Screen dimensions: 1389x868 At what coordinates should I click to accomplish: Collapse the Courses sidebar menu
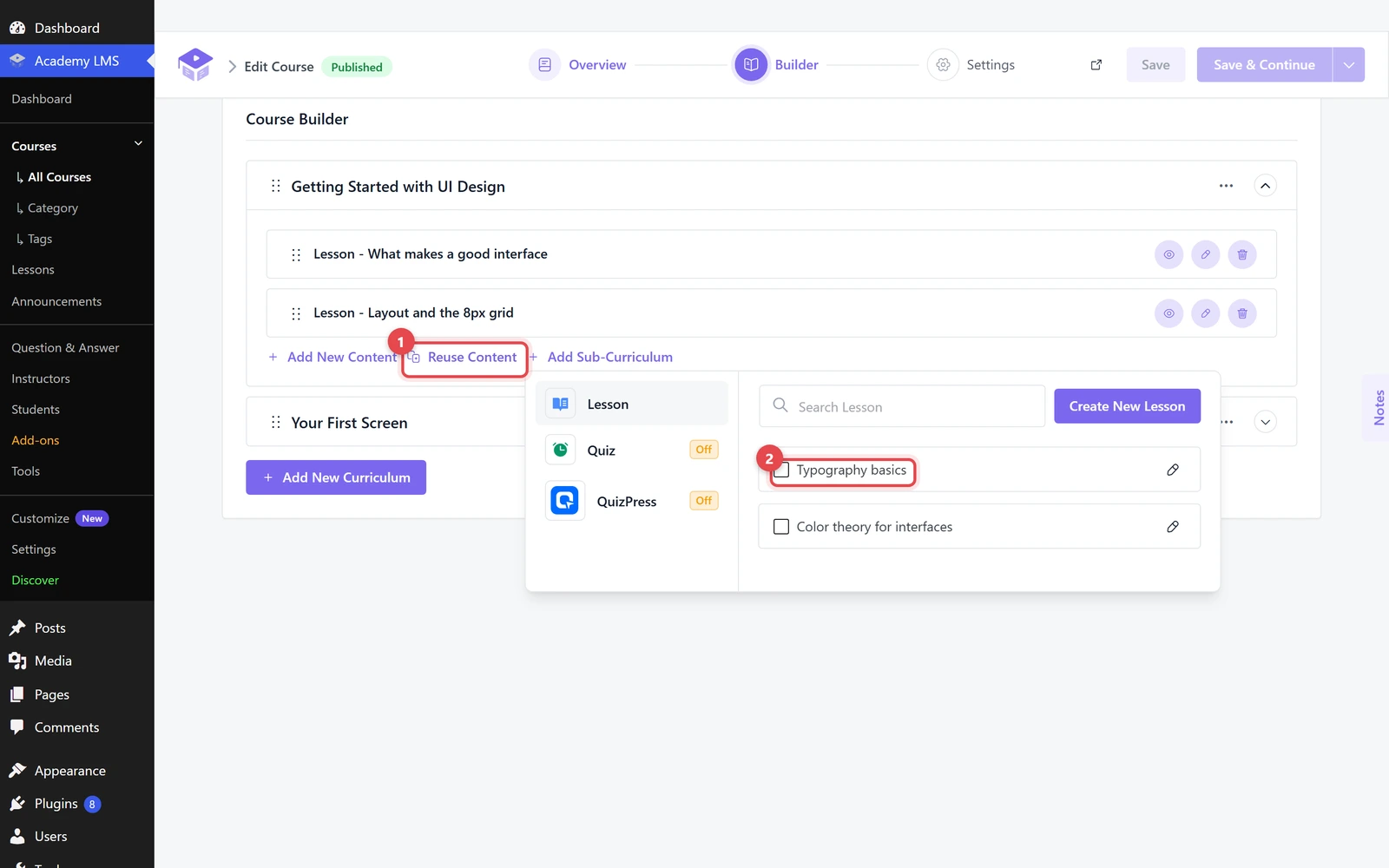click(138, 144)
